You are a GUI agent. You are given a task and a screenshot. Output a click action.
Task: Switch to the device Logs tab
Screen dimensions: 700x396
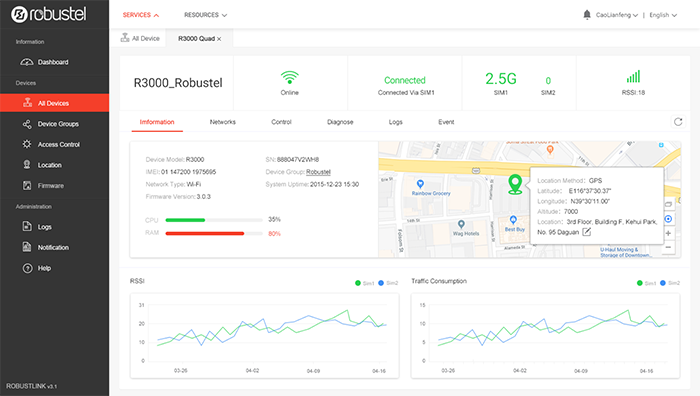[x=396, y=122]
